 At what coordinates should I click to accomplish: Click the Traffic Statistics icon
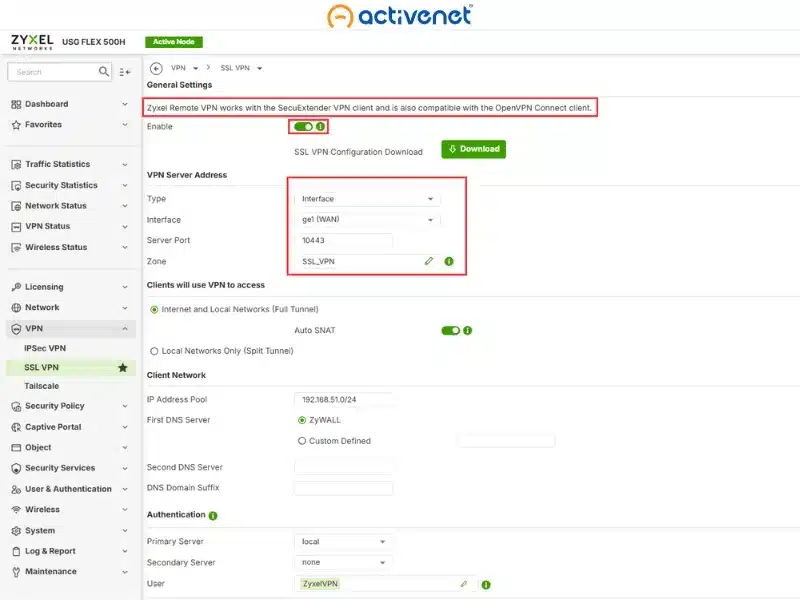[x=16, y=164]
